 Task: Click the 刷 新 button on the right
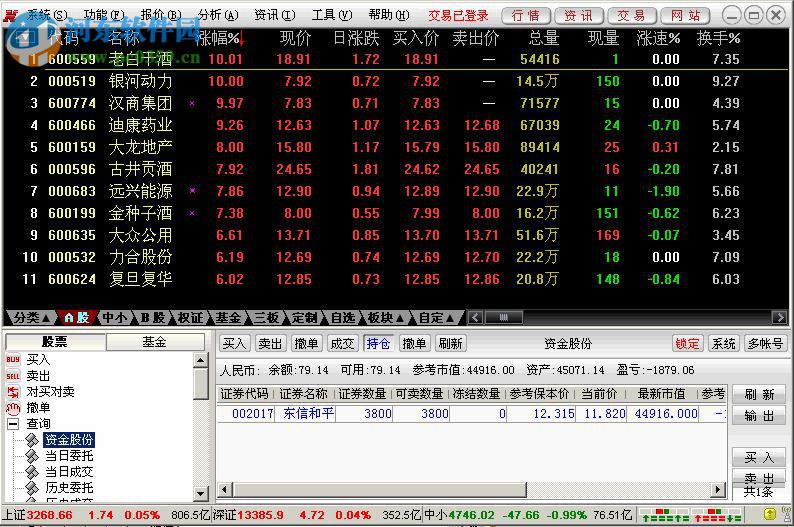coord(759,395)
